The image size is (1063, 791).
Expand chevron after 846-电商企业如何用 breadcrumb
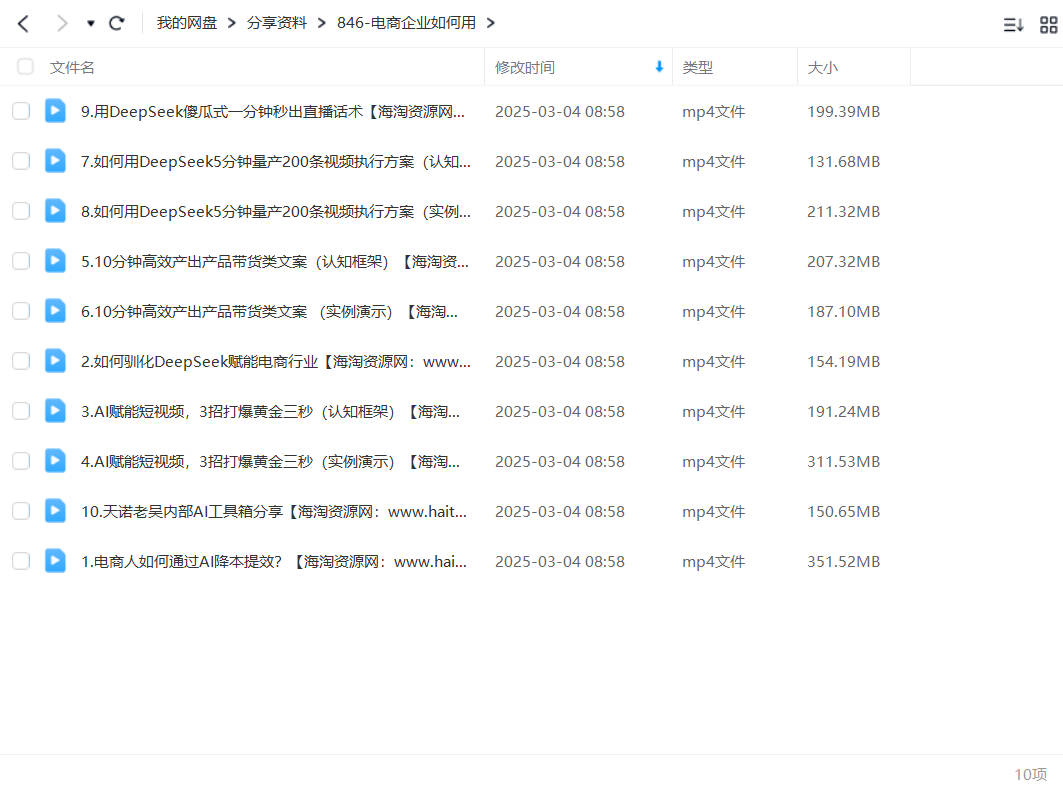coord(491,23)
